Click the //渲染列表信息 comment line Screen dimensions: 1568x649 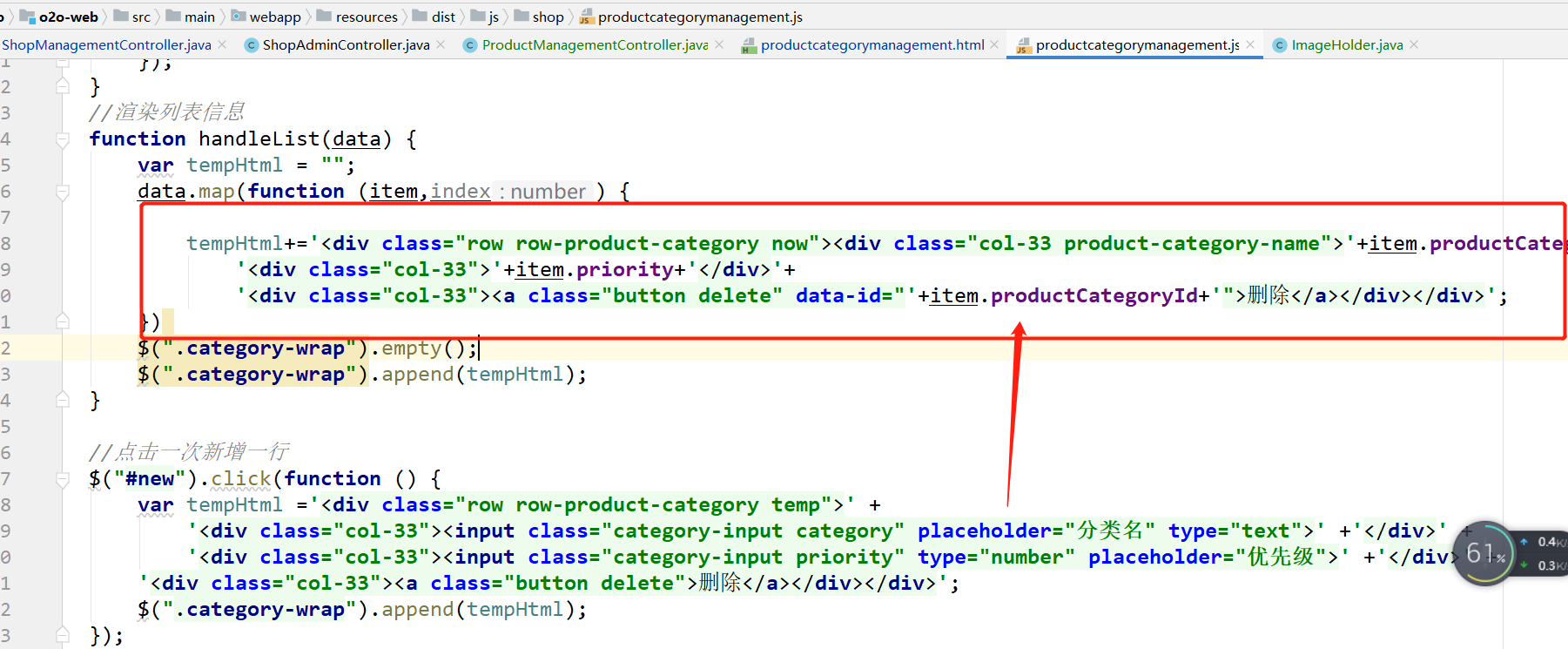(166, 112)
